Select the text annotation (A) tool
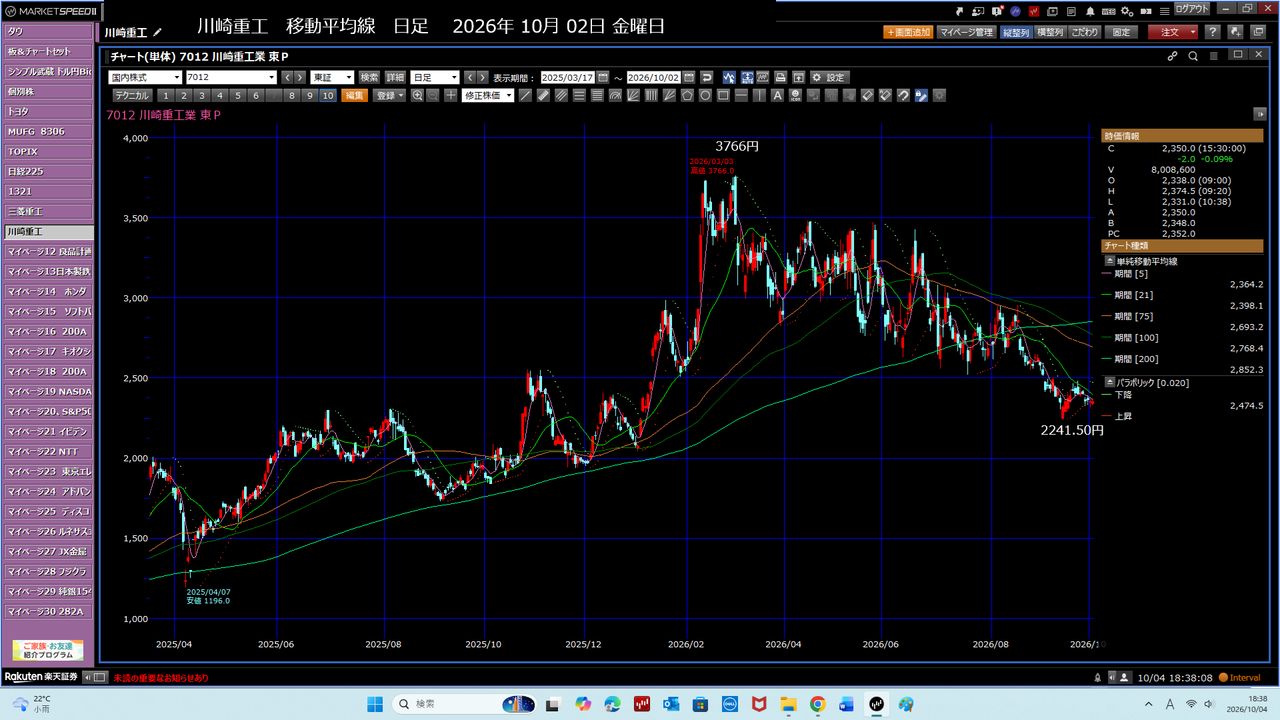 click(777, 95)
